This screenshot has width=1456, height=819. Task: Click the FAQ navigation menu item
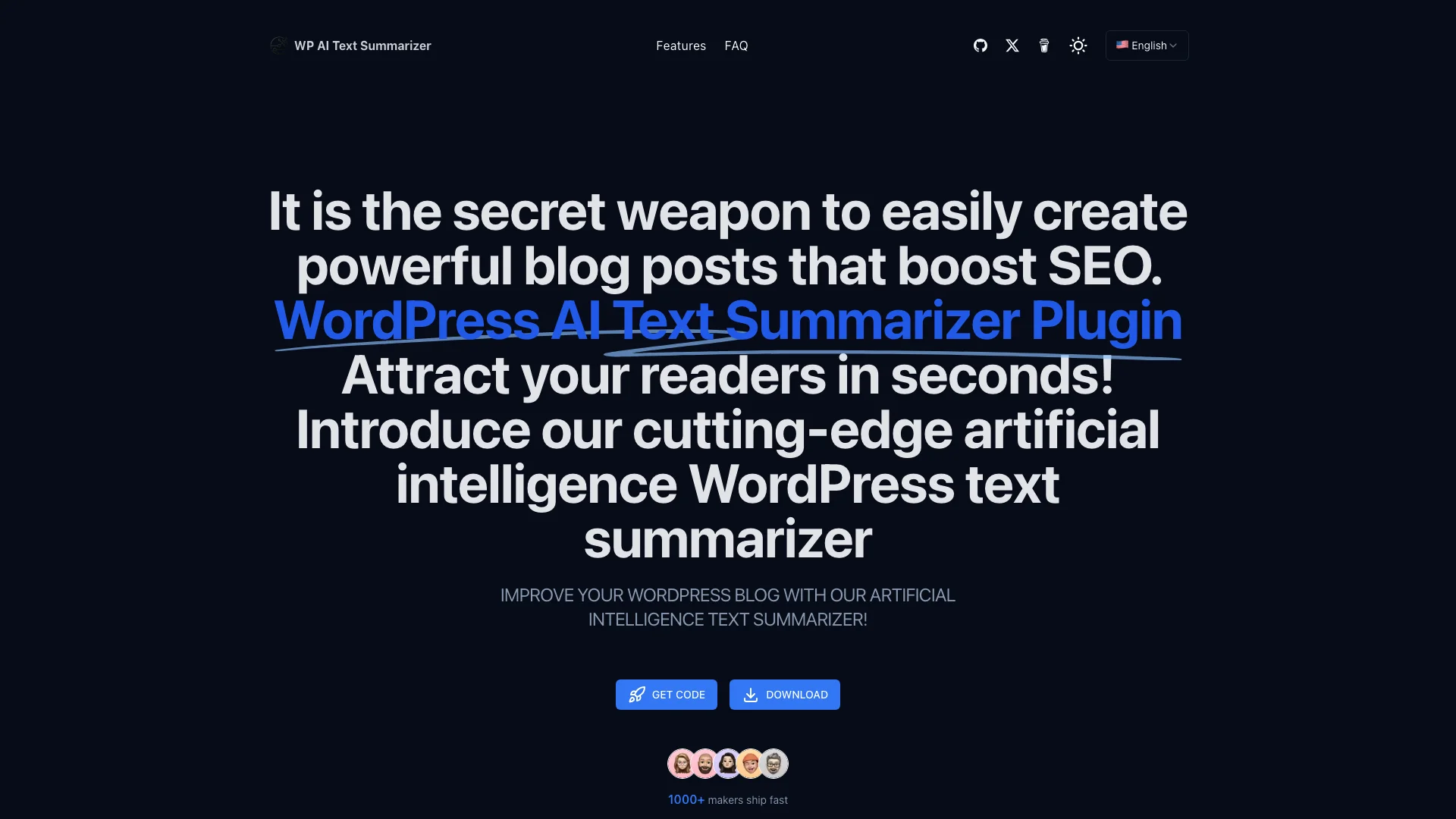(736, 46)
